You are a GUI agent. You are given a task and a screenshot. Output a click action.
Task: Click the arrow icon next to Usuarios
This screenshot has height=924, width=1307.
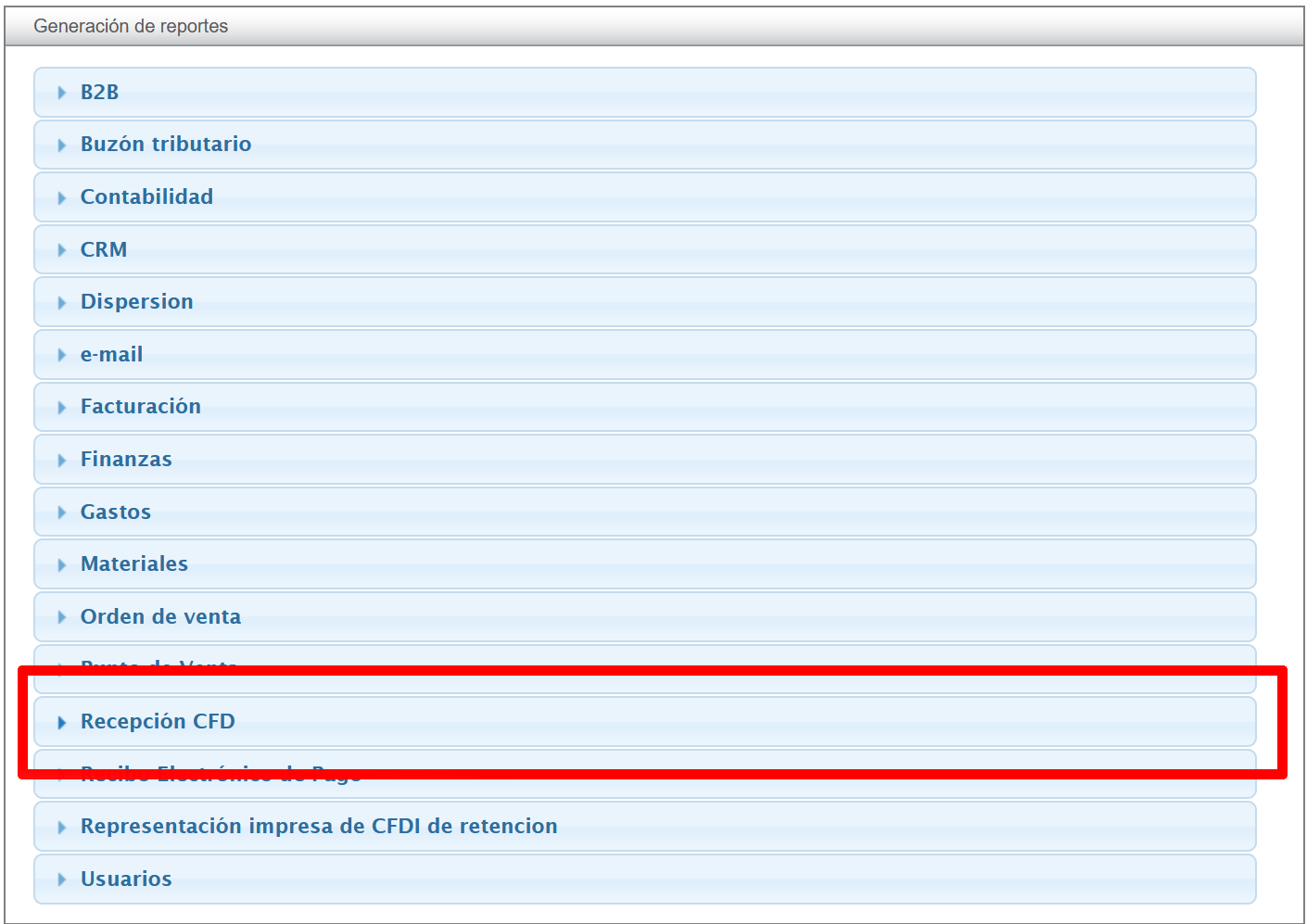coord(62,880)
